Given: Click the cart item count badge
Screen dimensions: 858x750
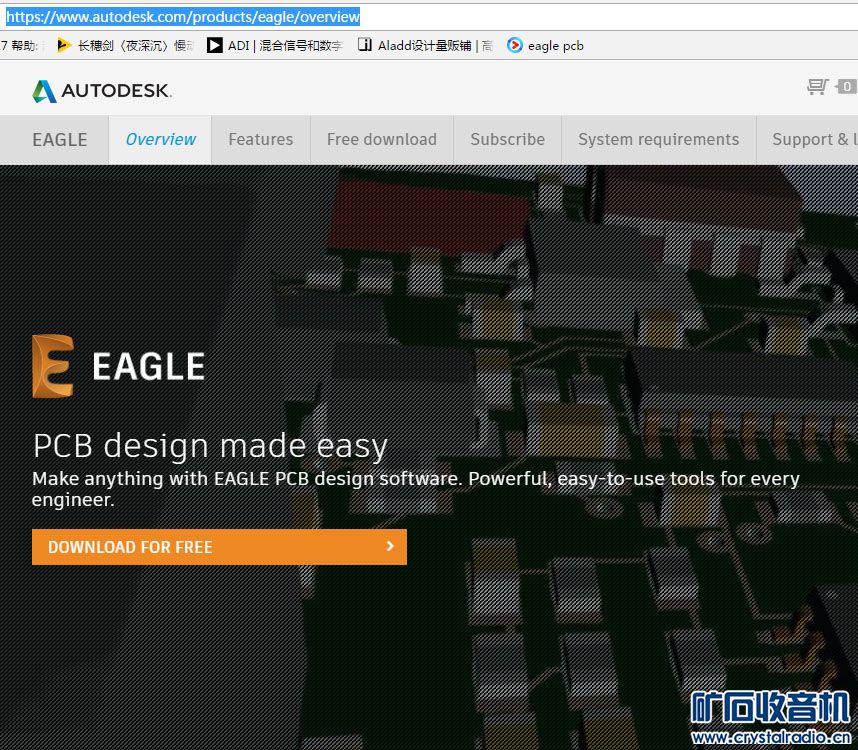Looking at the screenshot, I should 846,87.
